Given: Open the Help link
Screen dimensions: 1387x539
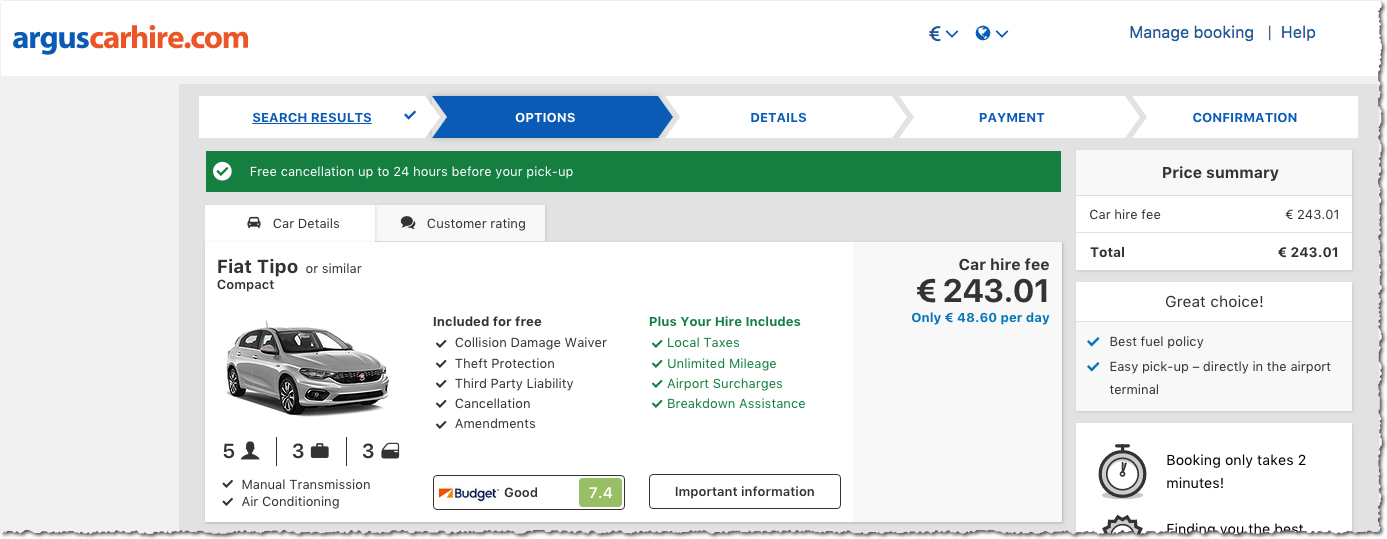Looking at the screenshot, I should pyautogui.click(x=1298, y=32).
